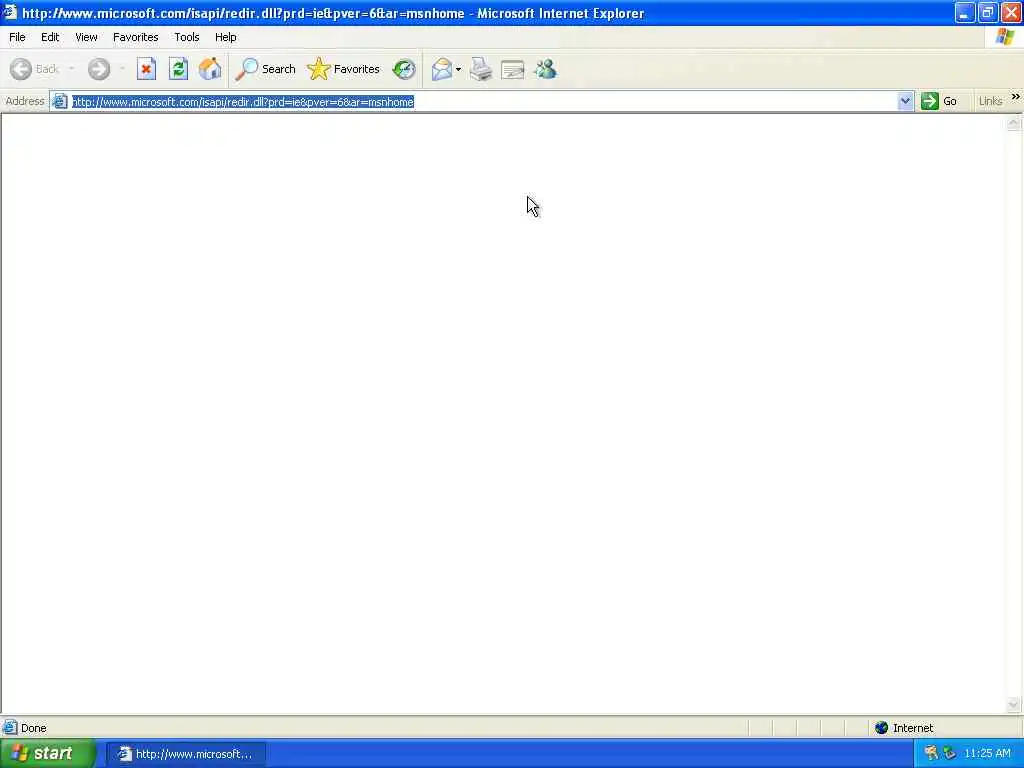Expand the Links toolbar chevron
Image resolution: width=1024 pixels, height=768 pixels.
1016,97
